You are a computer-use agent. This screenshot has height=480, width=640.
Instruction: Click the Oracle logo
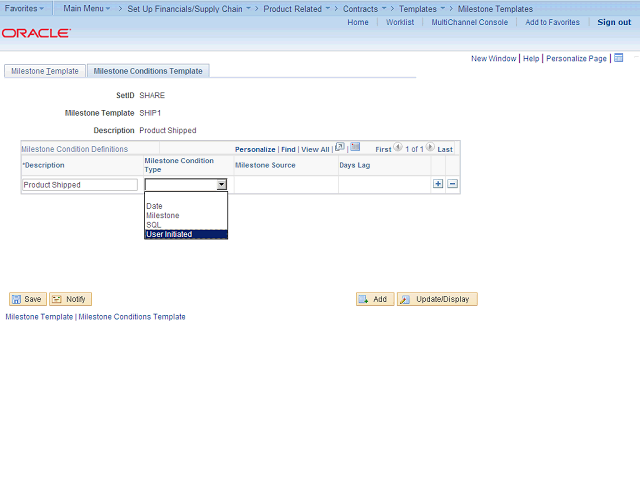[36, 33]
